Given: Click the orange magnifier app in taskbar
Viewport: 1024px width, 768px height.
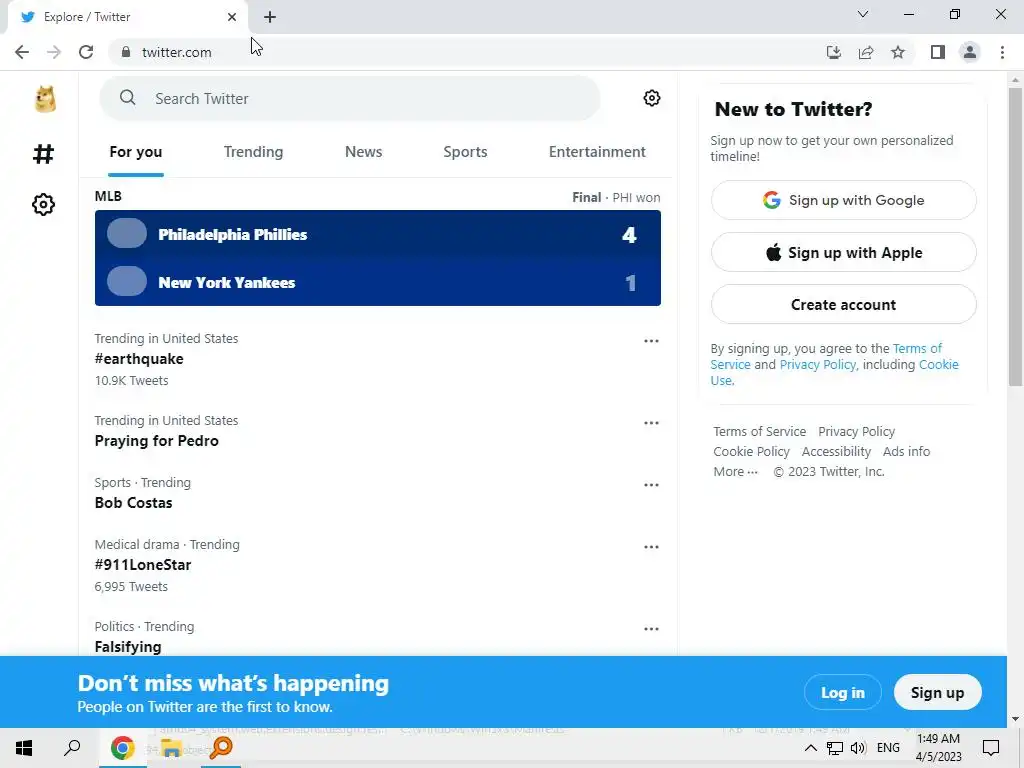Looking at the screenshot, I should pos(221,748).
